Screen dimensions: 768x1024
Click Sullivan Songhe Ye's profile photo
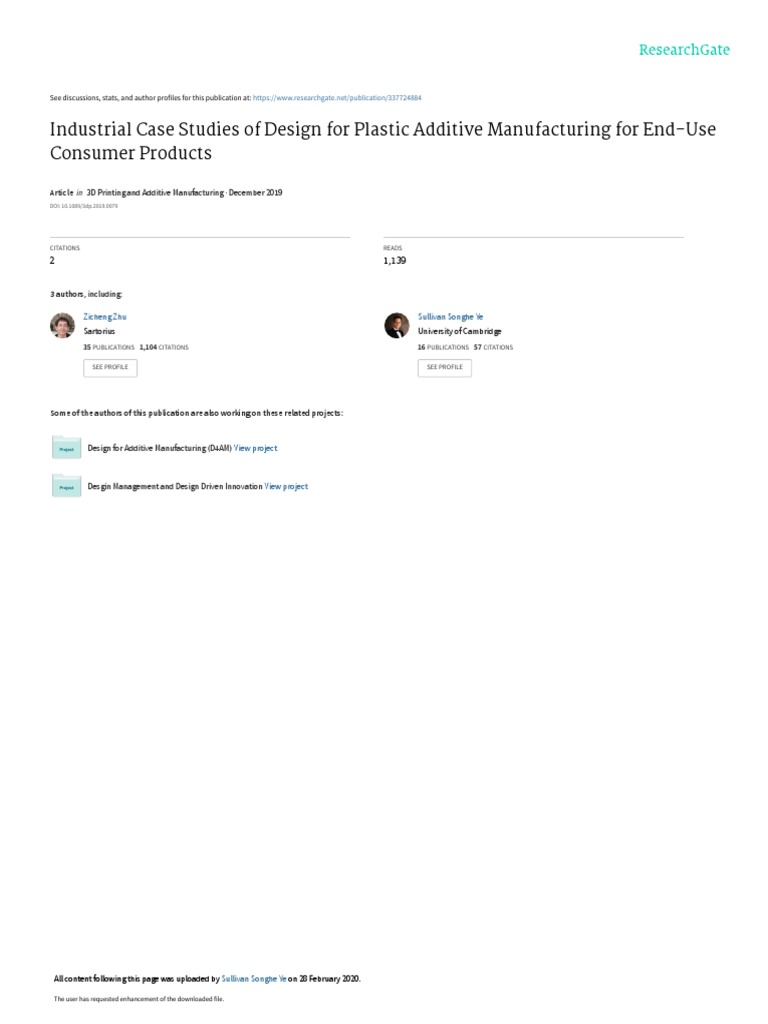(x=396, y=325)
